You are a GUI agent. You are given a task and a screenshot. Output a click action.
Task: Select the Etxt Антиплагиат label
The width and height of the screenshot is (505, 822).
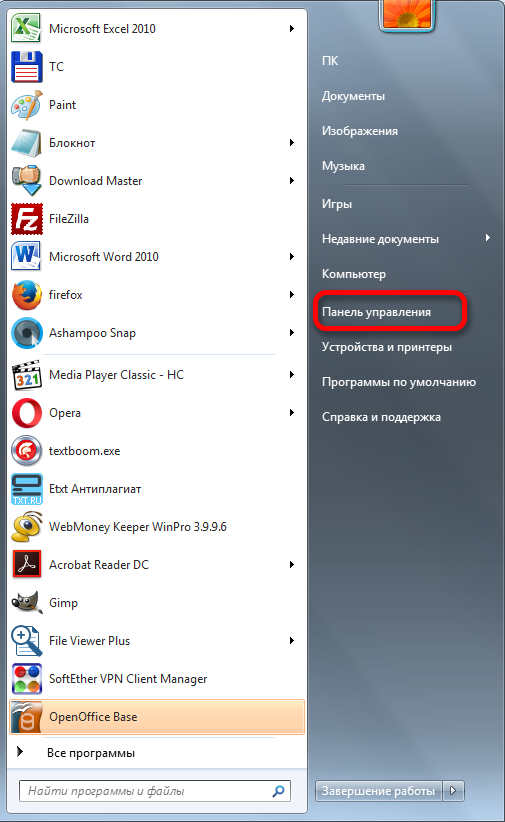point(95,489)
